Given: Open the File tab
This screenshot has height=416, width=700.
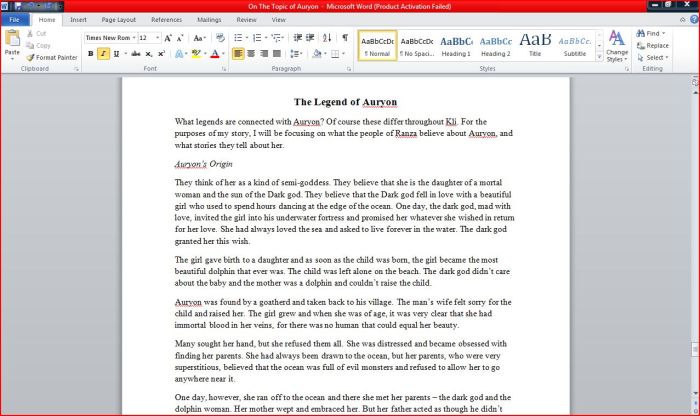Looking at the screenshot, I should tap(15, 19).
